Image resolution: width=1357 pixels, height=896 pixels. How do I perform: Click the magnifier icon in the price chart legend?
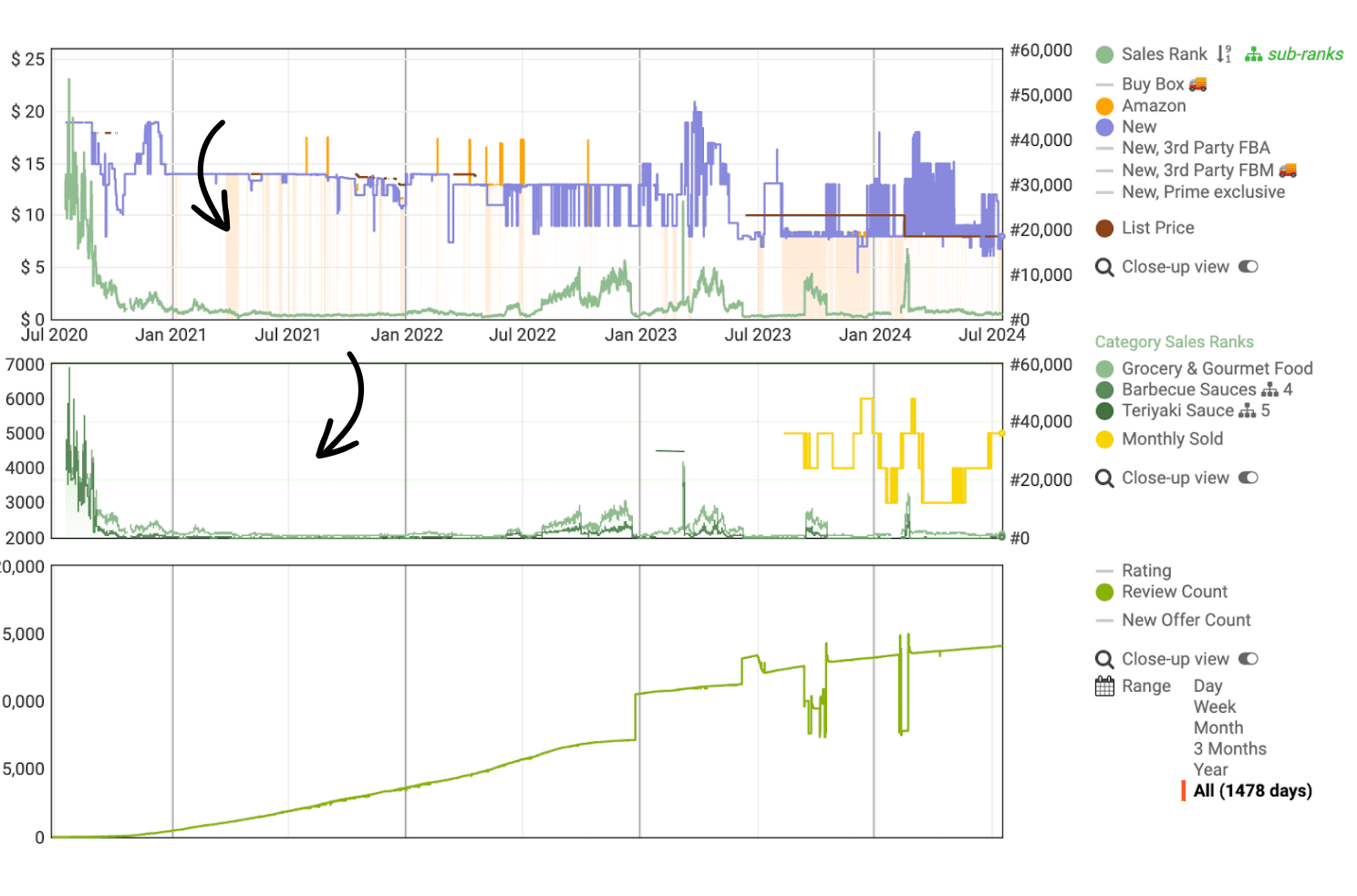pyautogui.click(x=1104, y=267)
